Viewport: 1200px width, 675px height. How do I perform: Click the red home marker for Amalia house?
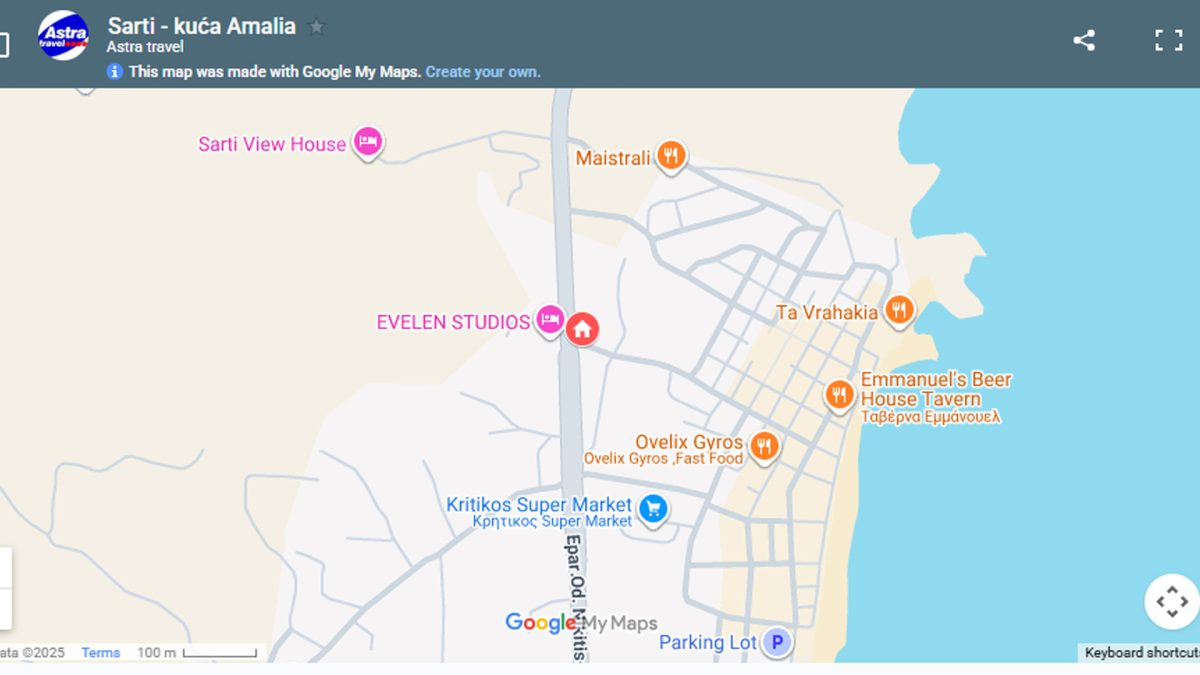[x=582, y=328]
